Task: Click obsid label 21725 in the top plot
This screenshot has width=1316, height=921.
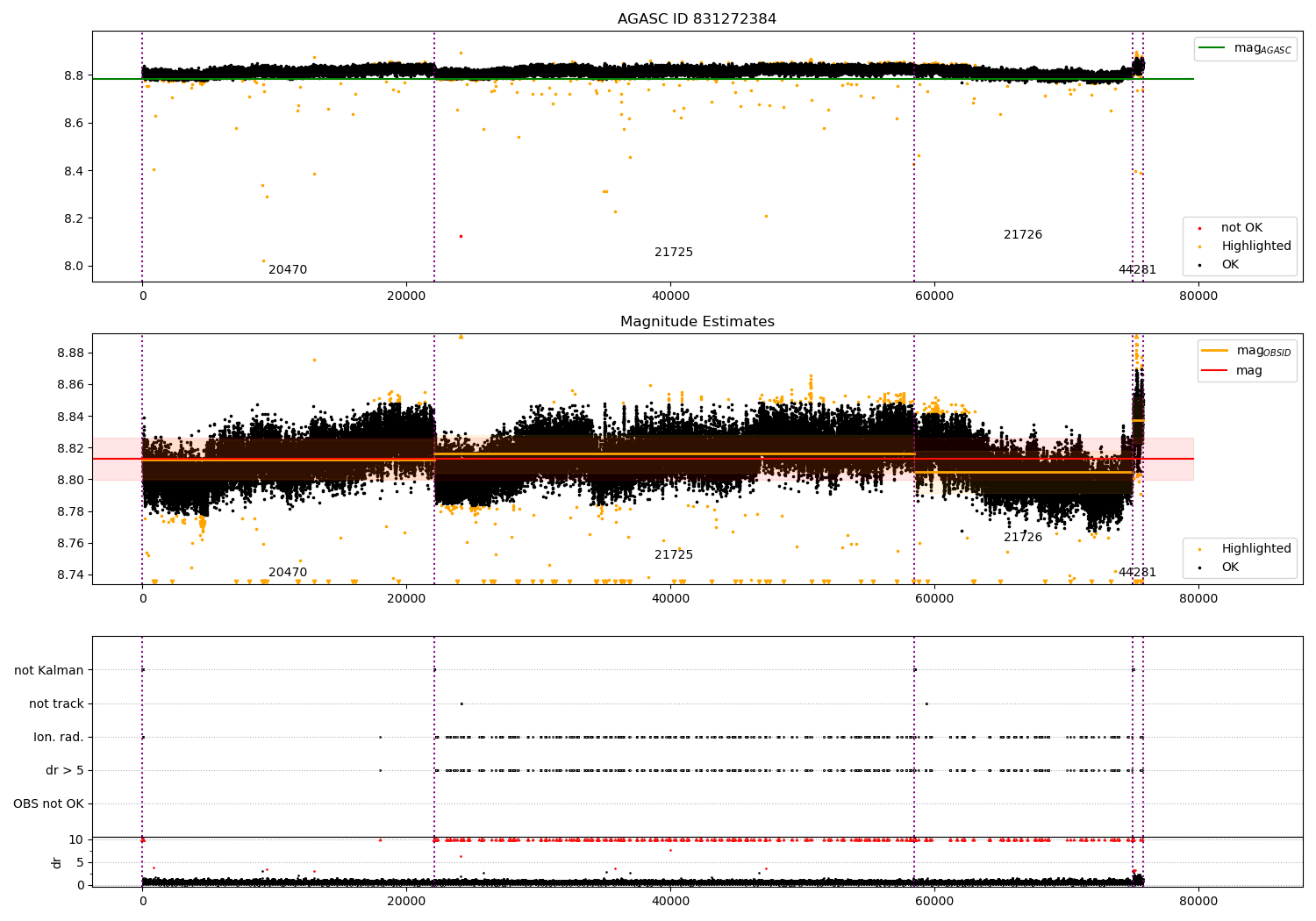Action: (x=674, y=253)
